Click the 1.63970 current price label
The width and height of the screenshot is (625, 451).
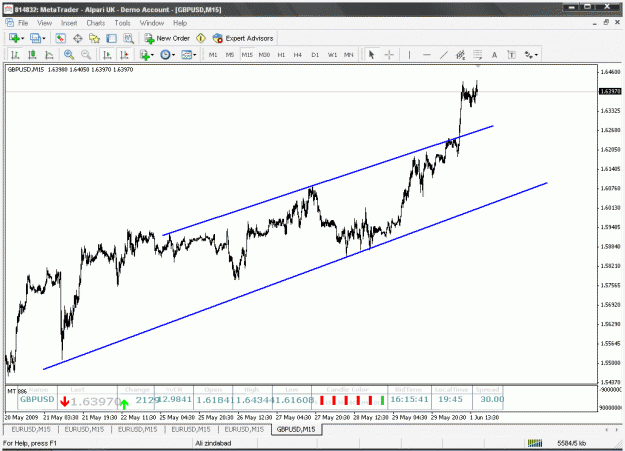click(610, 91)
